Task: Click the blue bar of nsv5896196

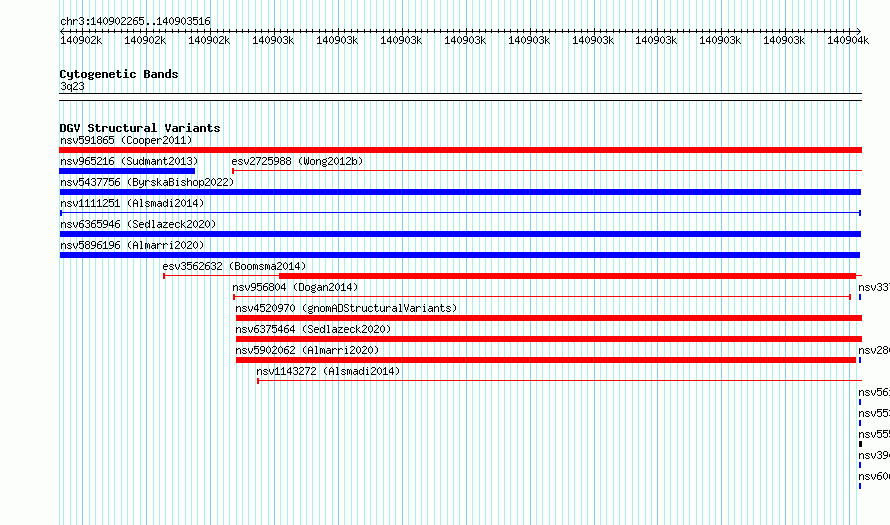Action: tap(460, 255)
